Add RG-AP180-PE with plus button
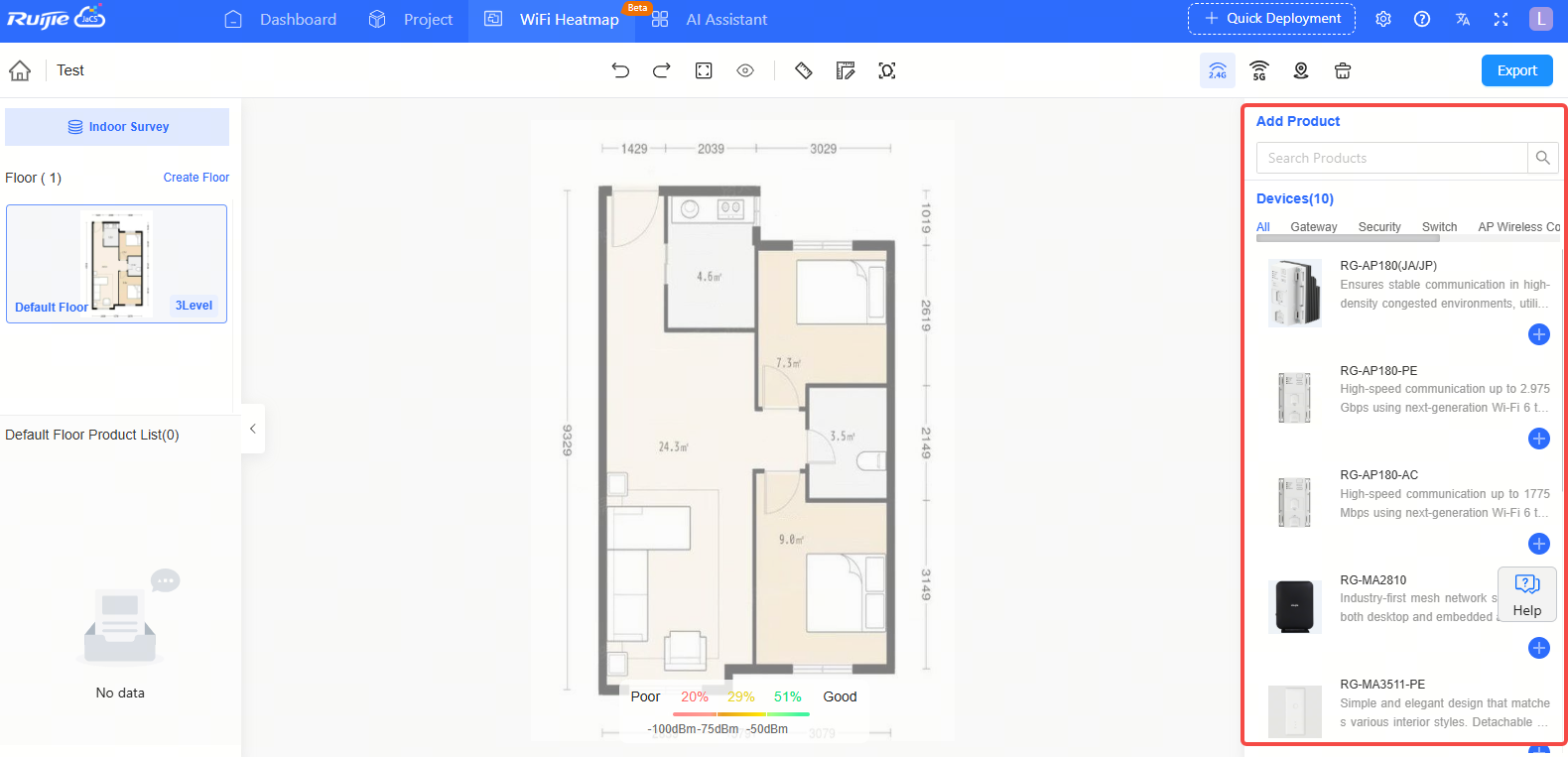 1539,439
